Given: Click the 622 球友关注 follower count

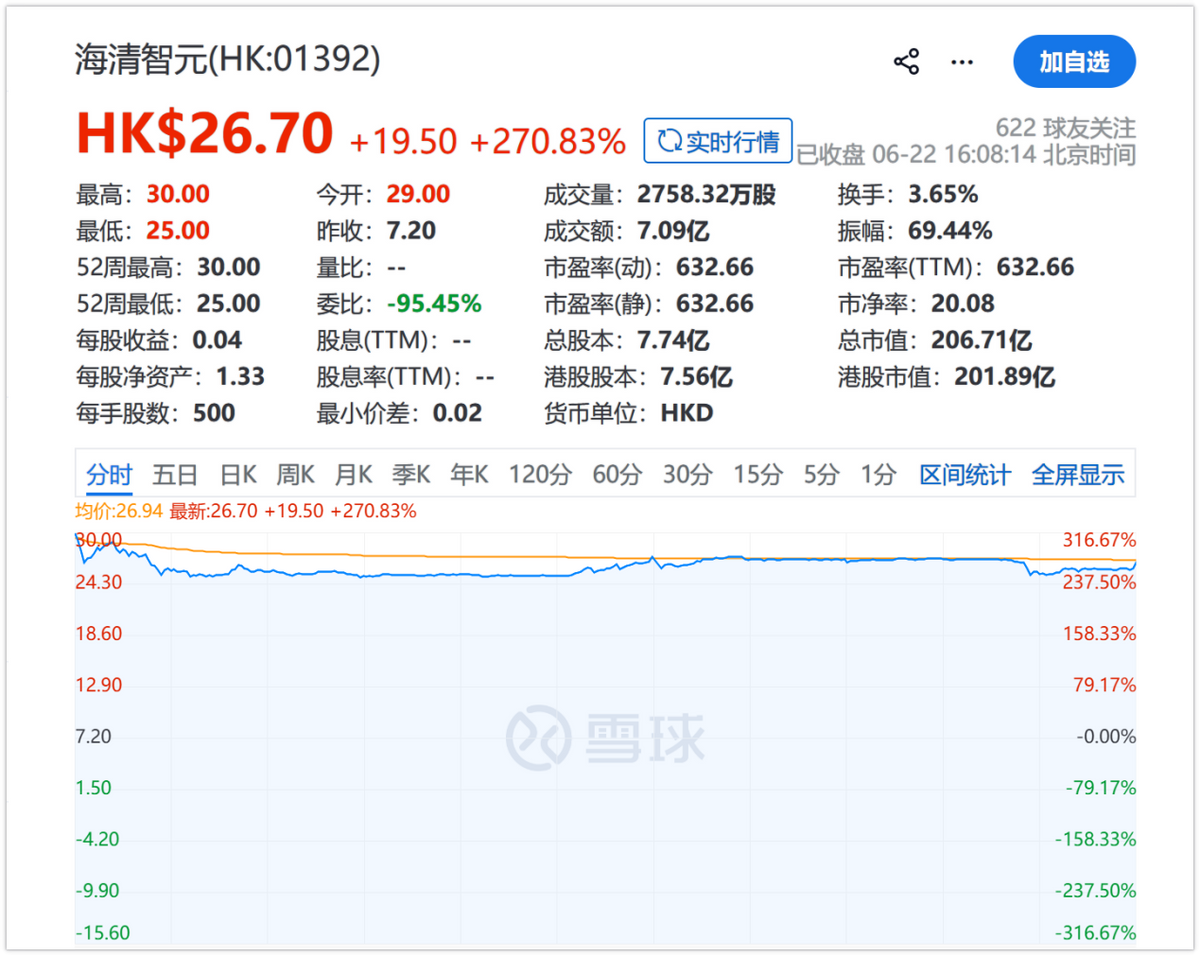Looking at the screenshot, I should point(1066,128).
